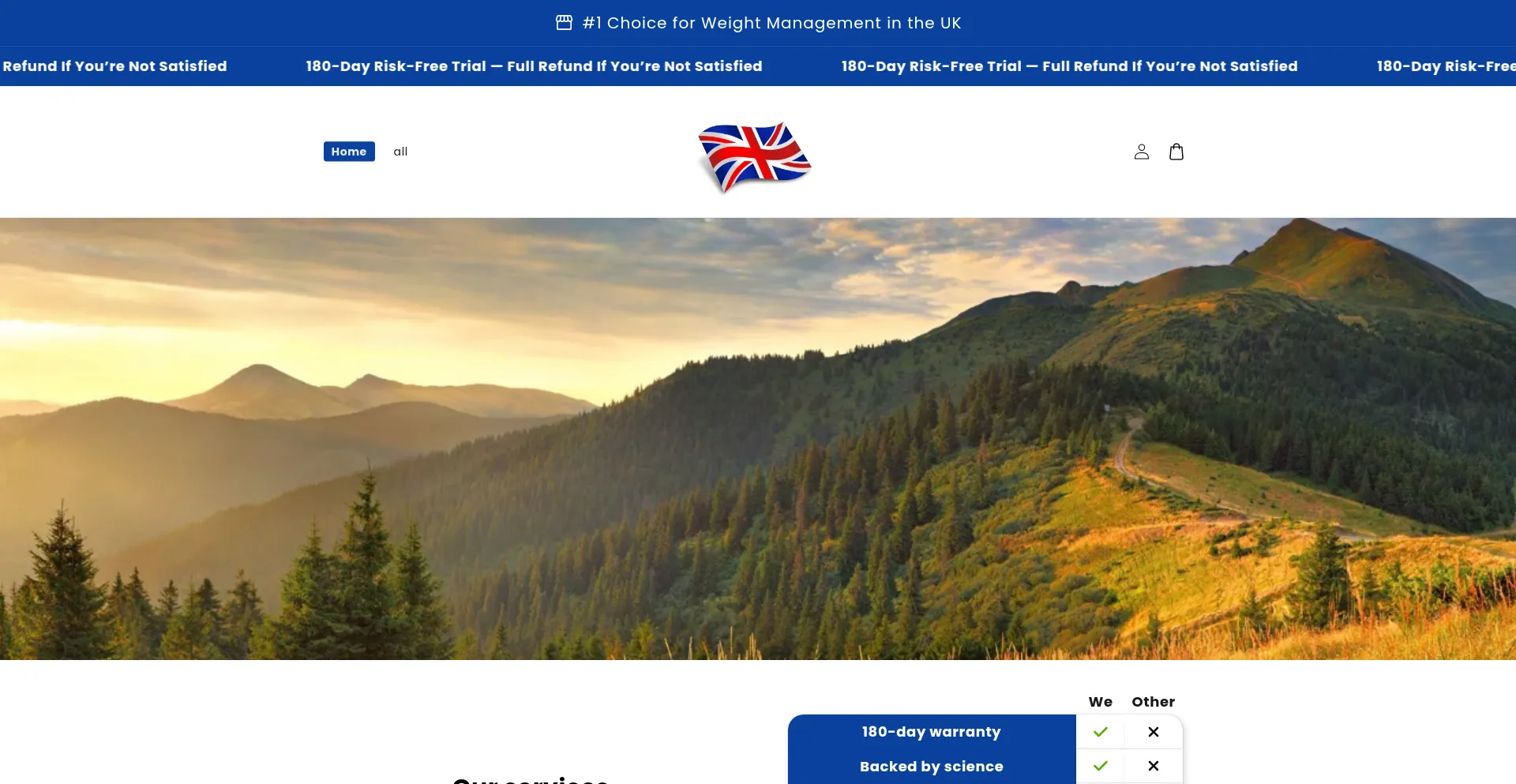Viewport: 1516px width, 784px height.
Task: Click the partially visible 'Our services' heading
Action: coord(531,780)
